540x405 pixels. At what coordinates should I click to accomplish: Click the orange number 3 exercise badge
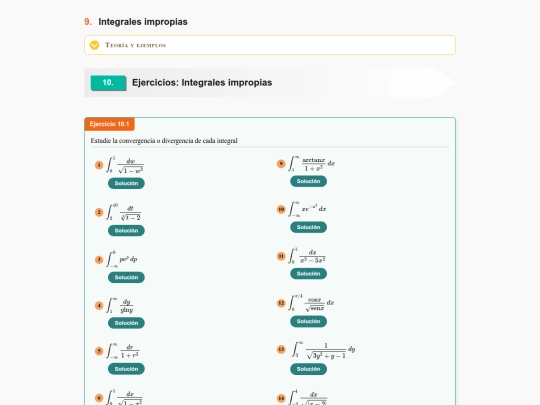click(99, 259)
